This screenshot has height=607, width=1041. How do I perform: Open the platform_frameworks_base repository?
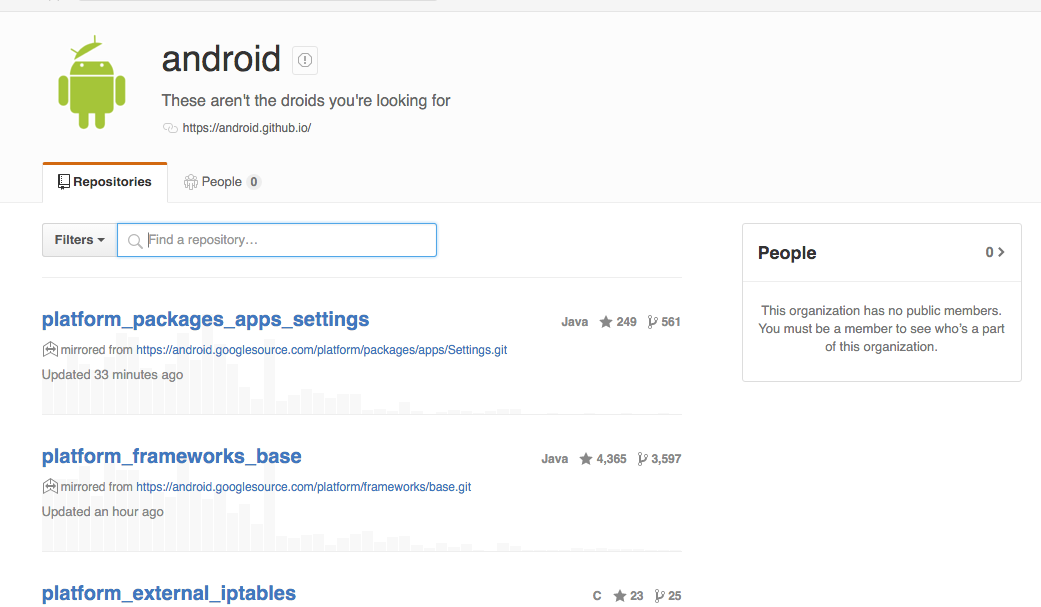(x=171, y=456)
